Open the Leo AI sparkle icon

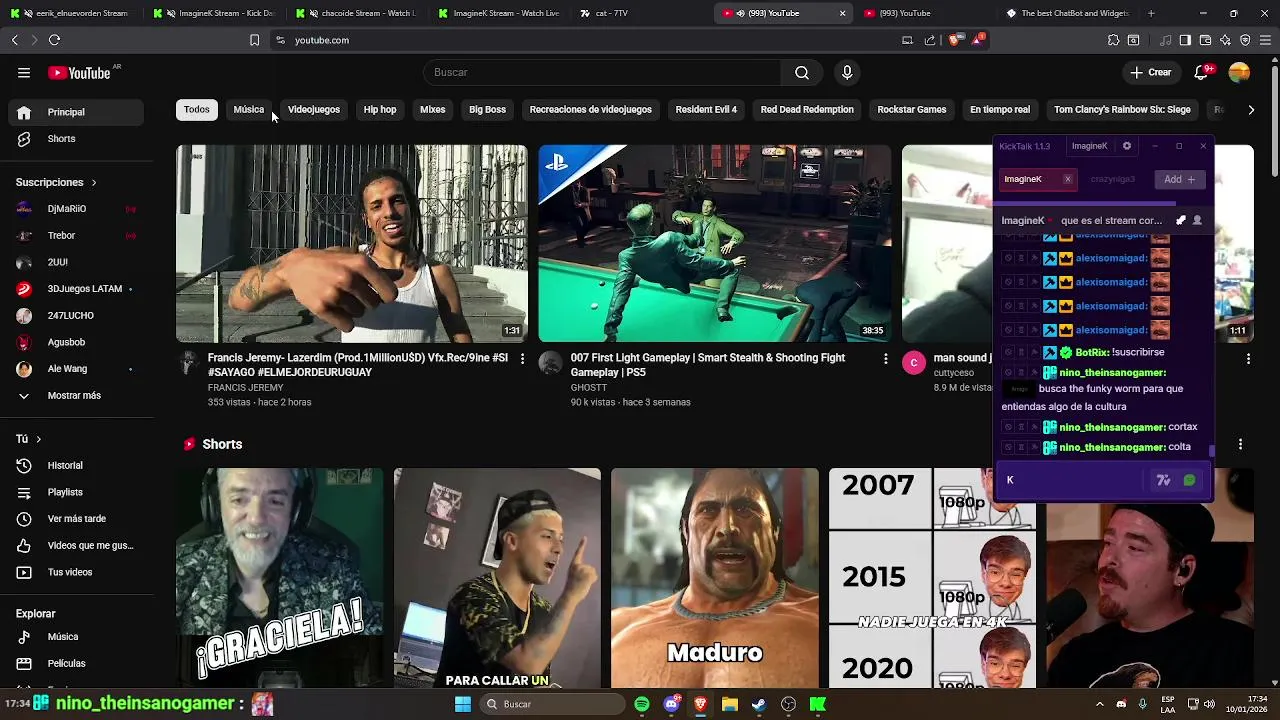(1225, 40)
